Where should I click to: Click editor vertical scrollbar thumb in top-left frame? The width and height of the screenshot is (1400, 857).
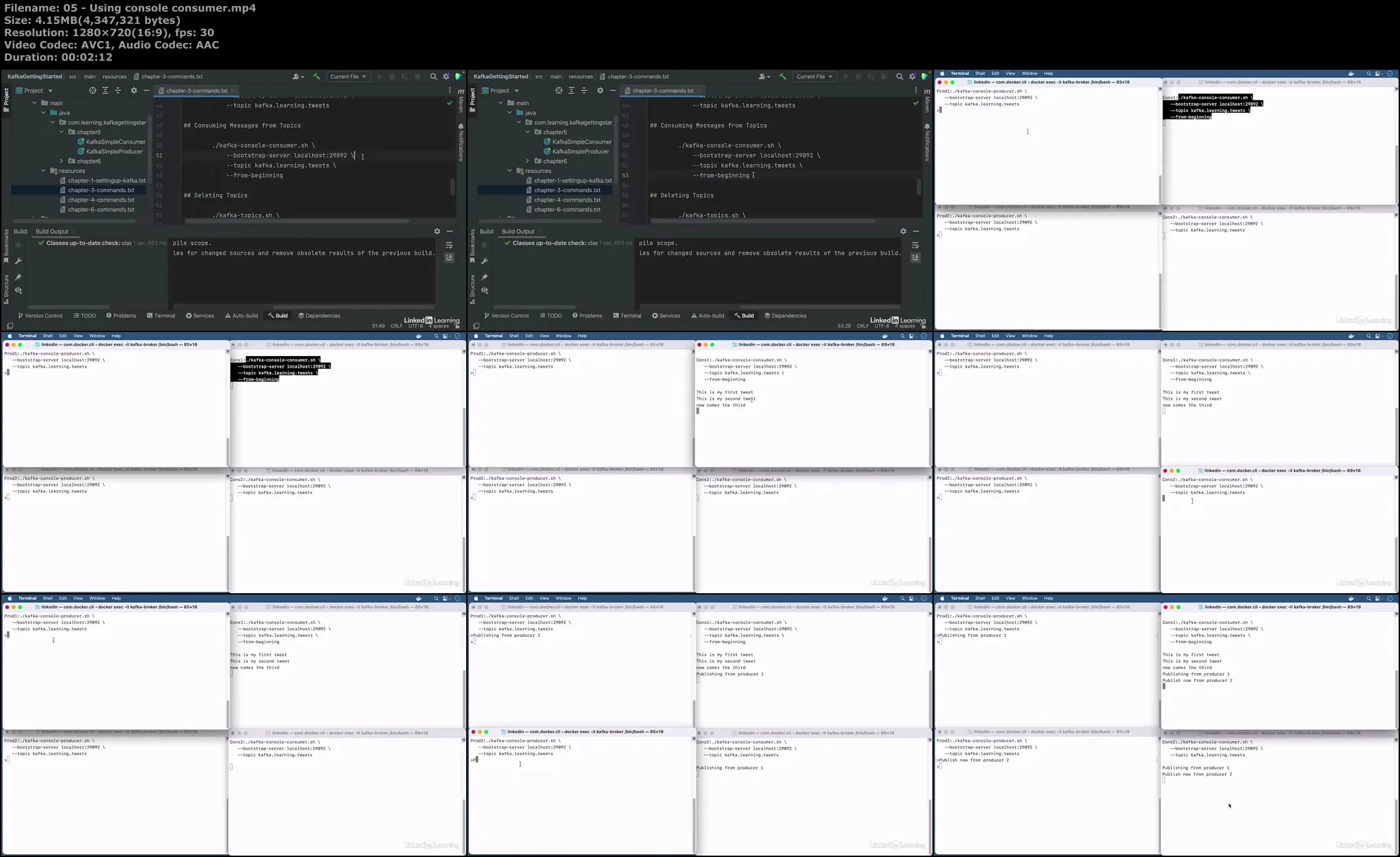tap(452, 187)
